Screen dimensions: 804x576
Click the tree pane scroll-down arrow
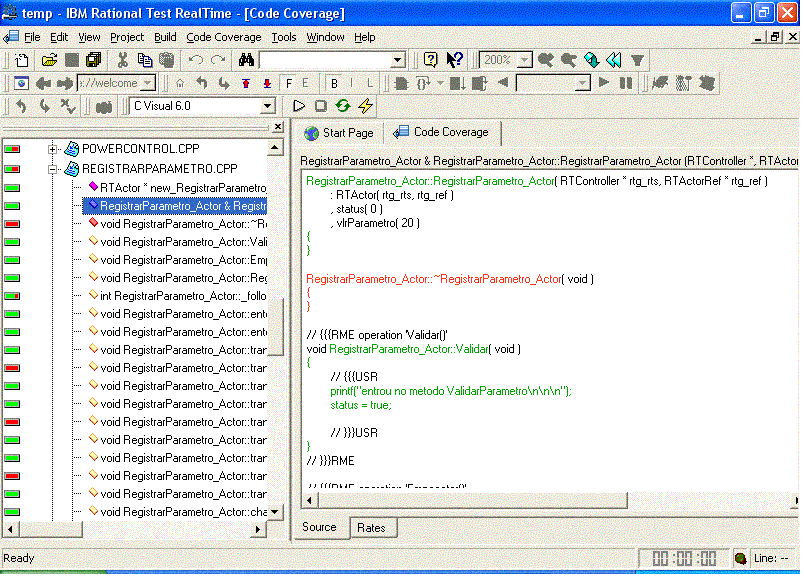point(275,512)
